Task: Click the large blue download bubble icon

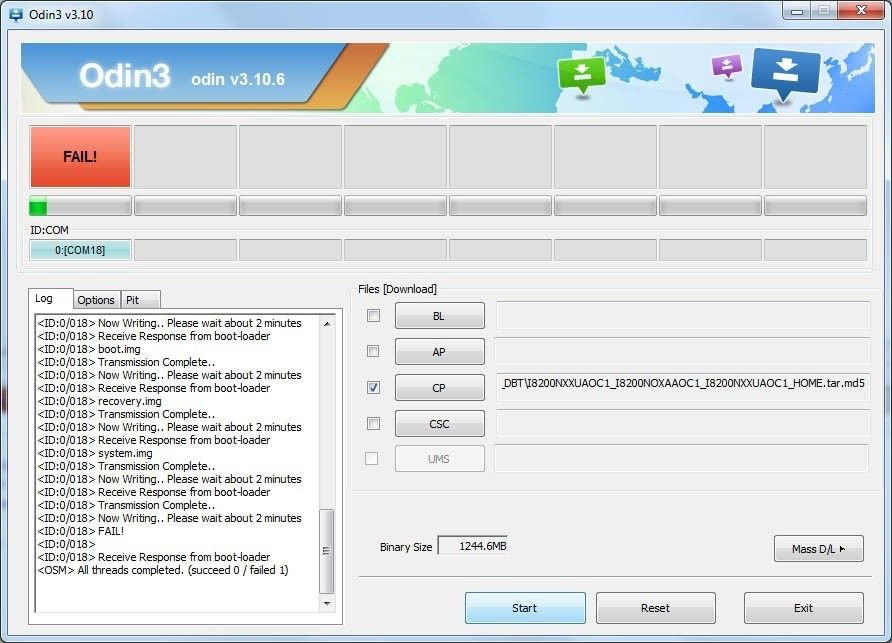Action: pos(786,74)
